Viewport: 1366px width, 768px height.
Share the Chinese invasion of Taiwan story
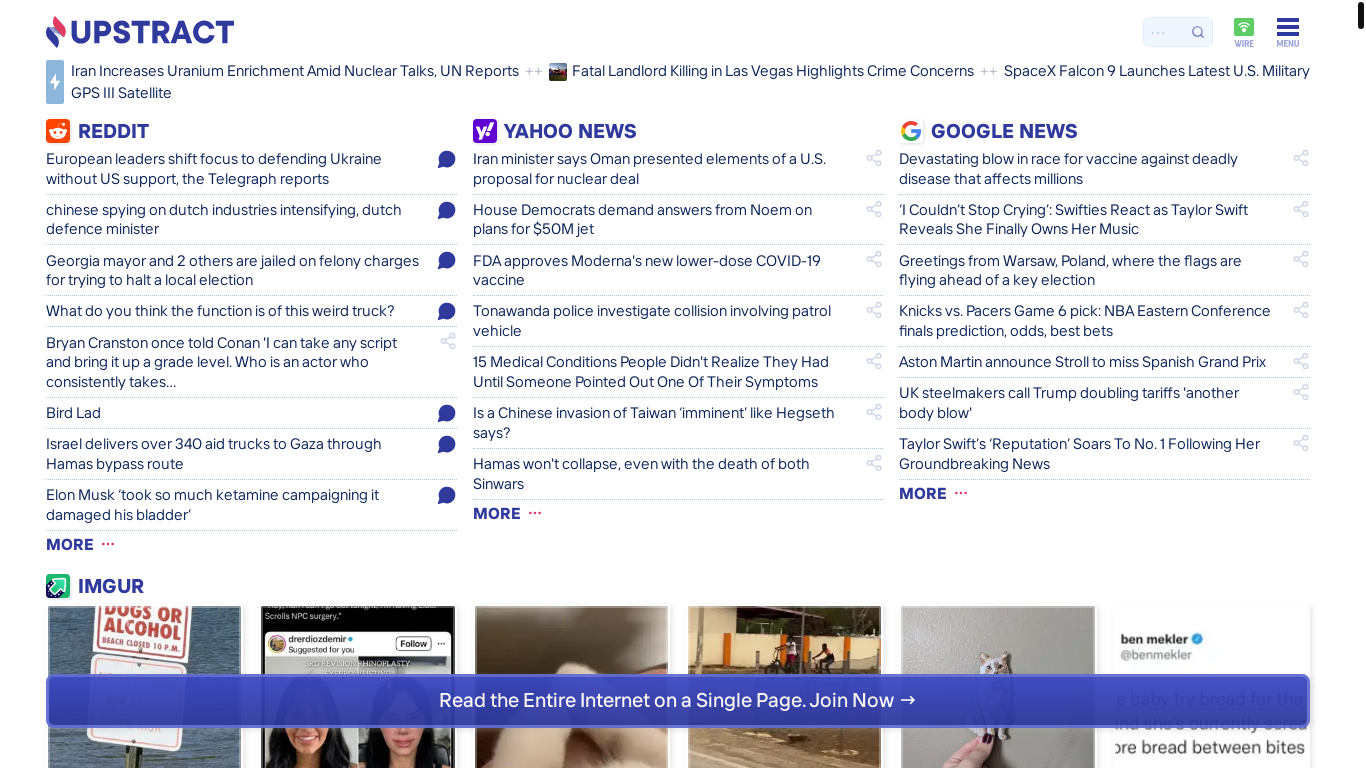[874, 412]
